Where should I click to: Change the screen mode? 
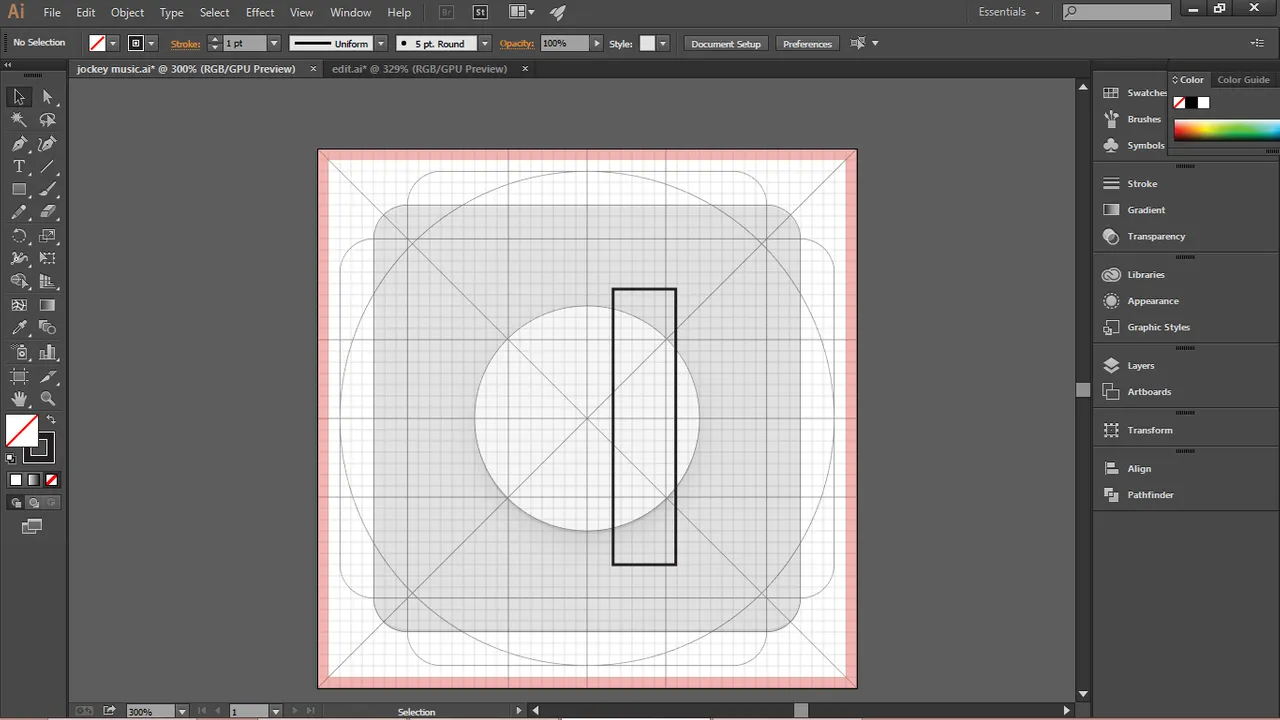(32, 526)
